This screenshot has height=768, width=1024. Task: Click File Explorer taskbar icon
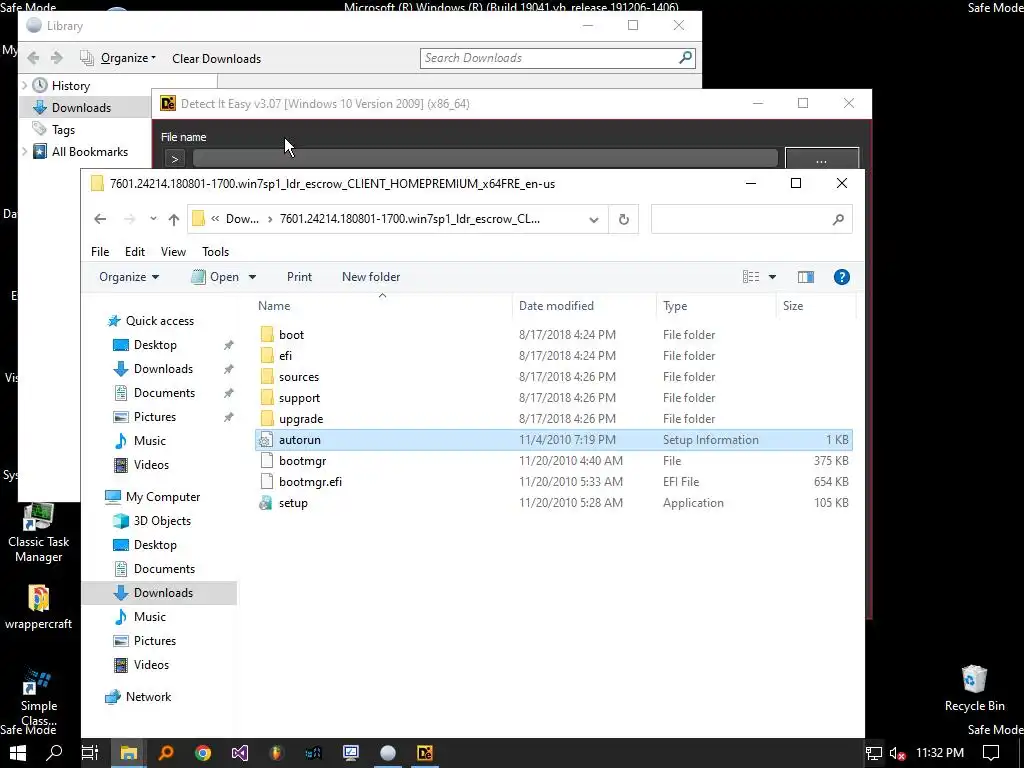pos(129,753)
